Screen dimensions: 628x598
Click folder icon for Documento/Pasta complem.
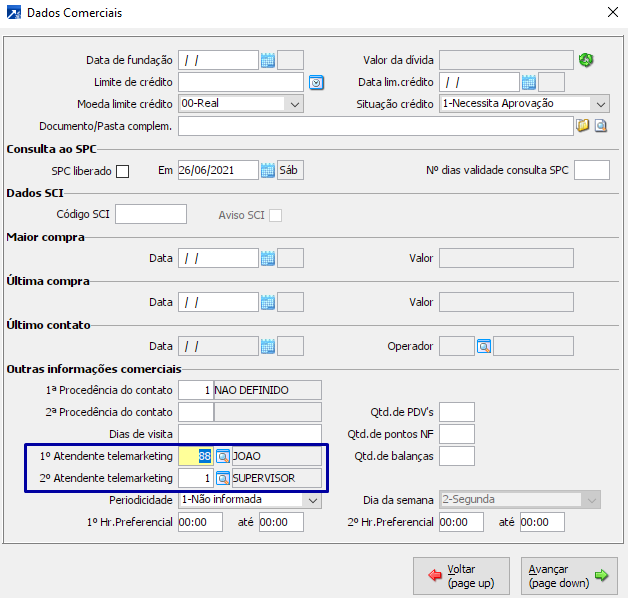(582, 126)
